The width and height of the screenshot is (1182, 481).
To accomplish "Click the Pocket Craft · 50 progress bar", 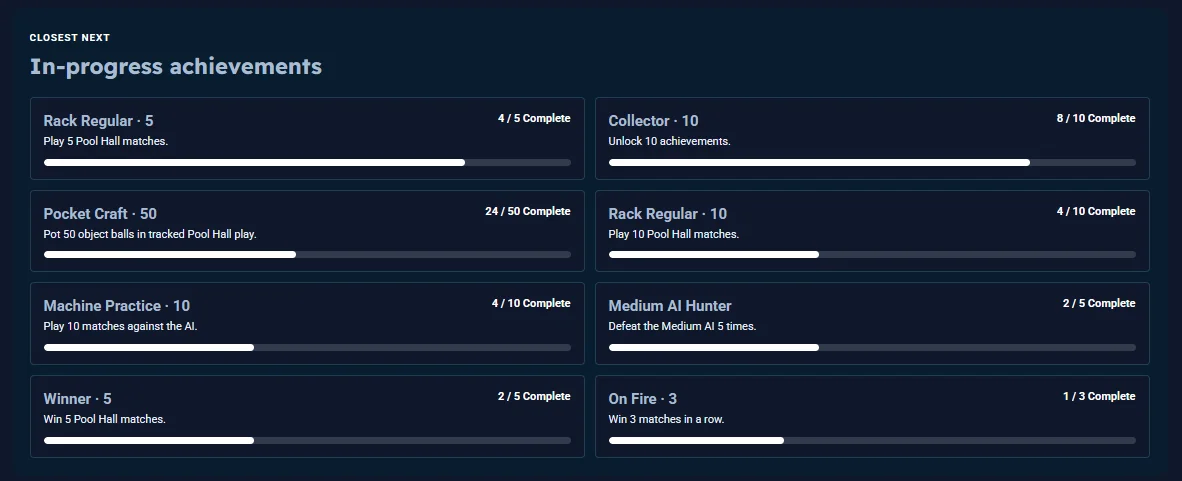I will [x=307, y=255].
